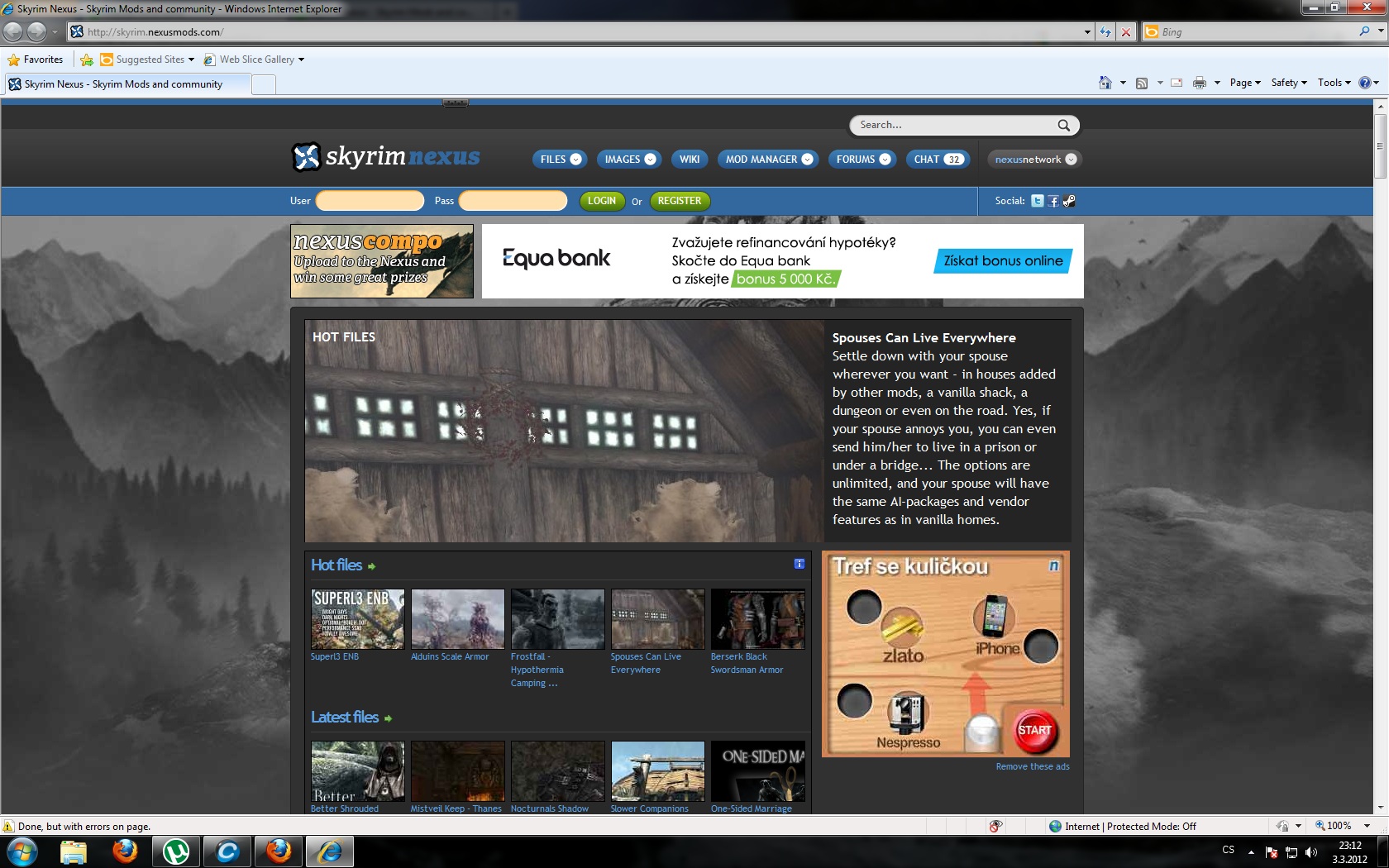This screenshot has height=868, width=1389.
Task: Open the Frostfall Hypothermia Camping link
Action: 537,670
